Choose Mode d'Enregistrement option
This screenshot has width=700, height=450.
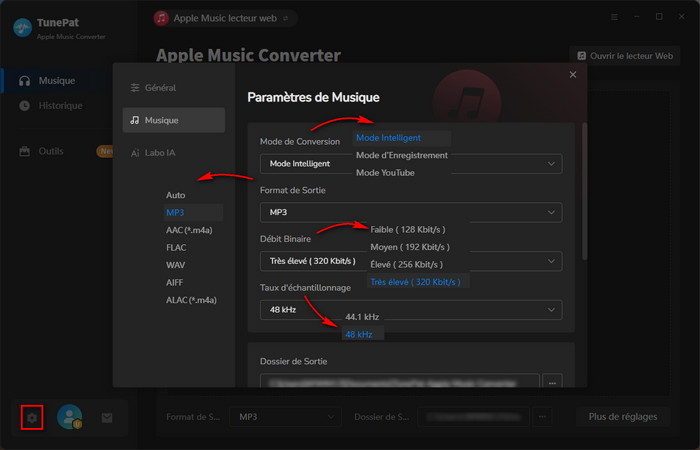402,155
